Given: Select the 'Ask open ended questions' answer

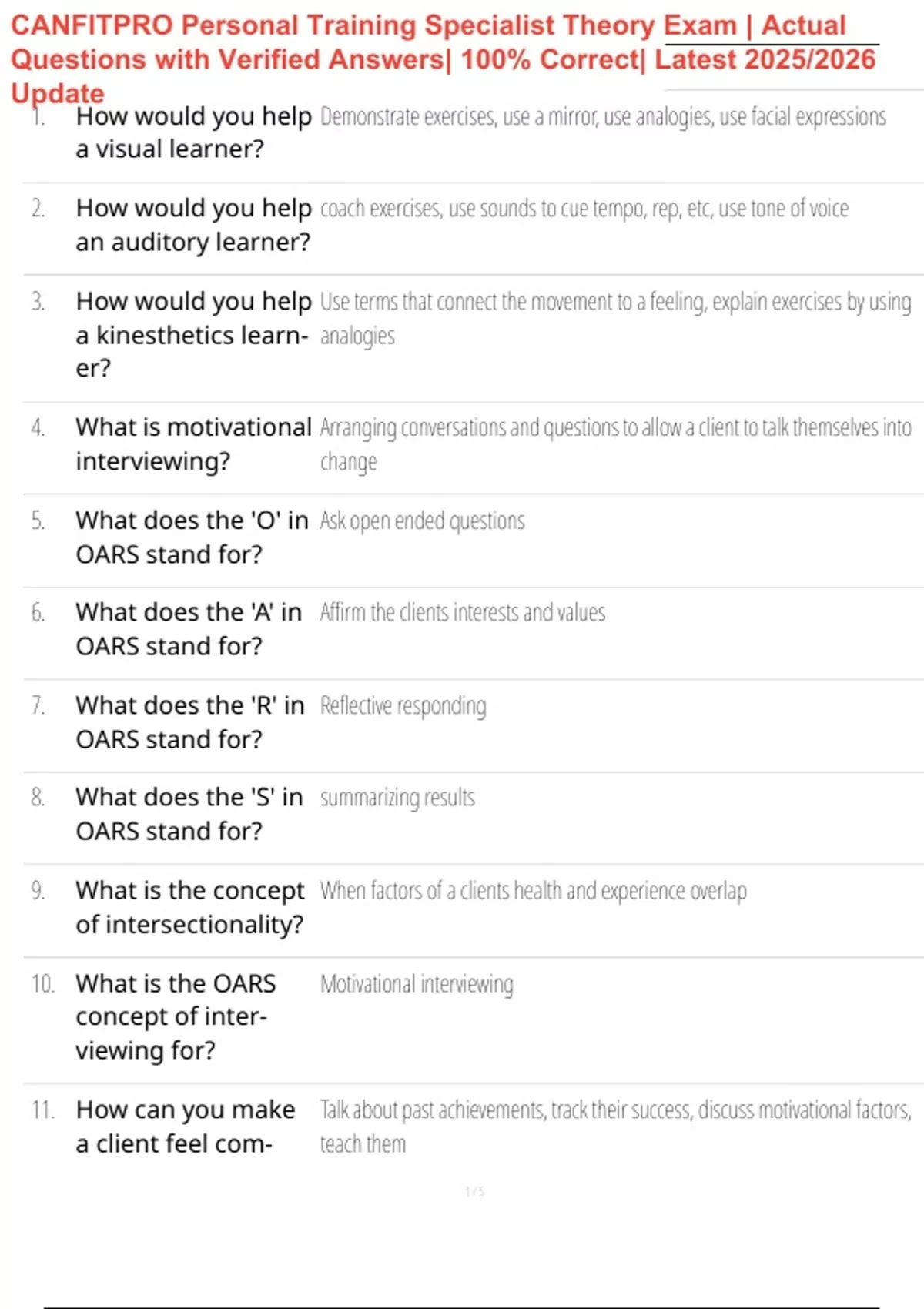Looking at the screenshot, I should (422, 521).
